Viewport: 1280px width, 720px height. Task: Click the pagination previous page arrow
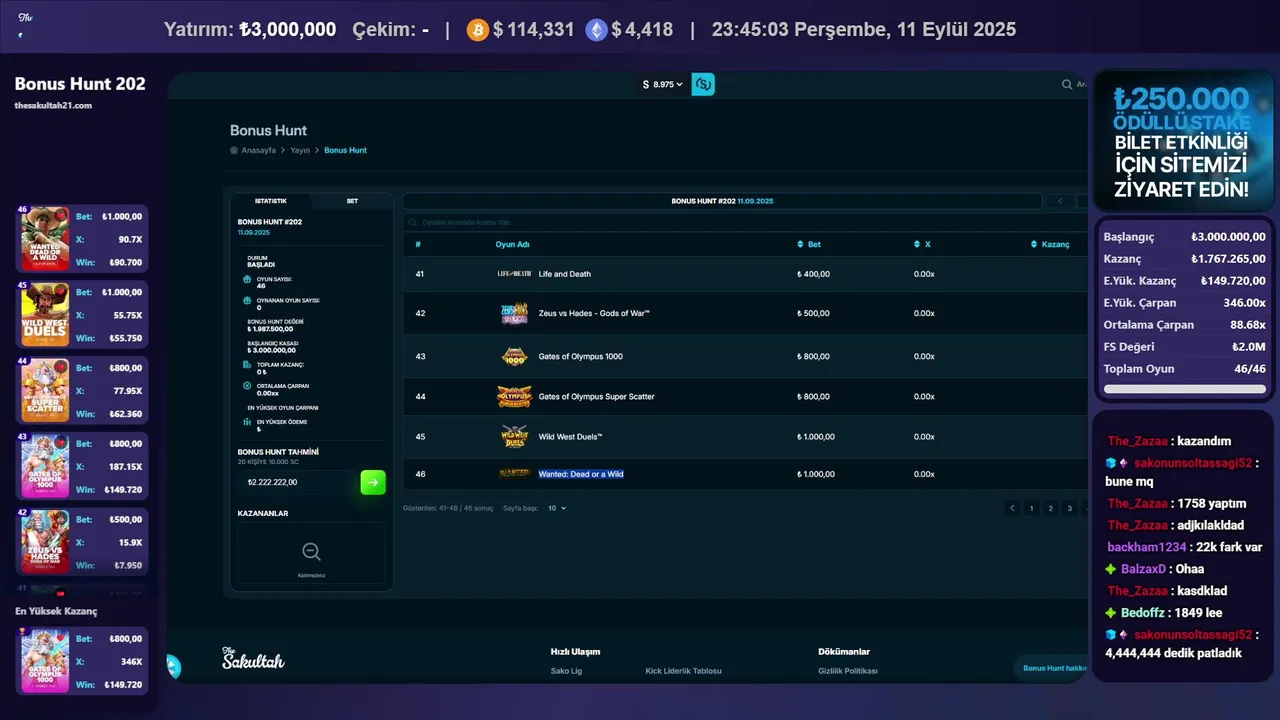pyautogui.click(x=1012, y=508)
